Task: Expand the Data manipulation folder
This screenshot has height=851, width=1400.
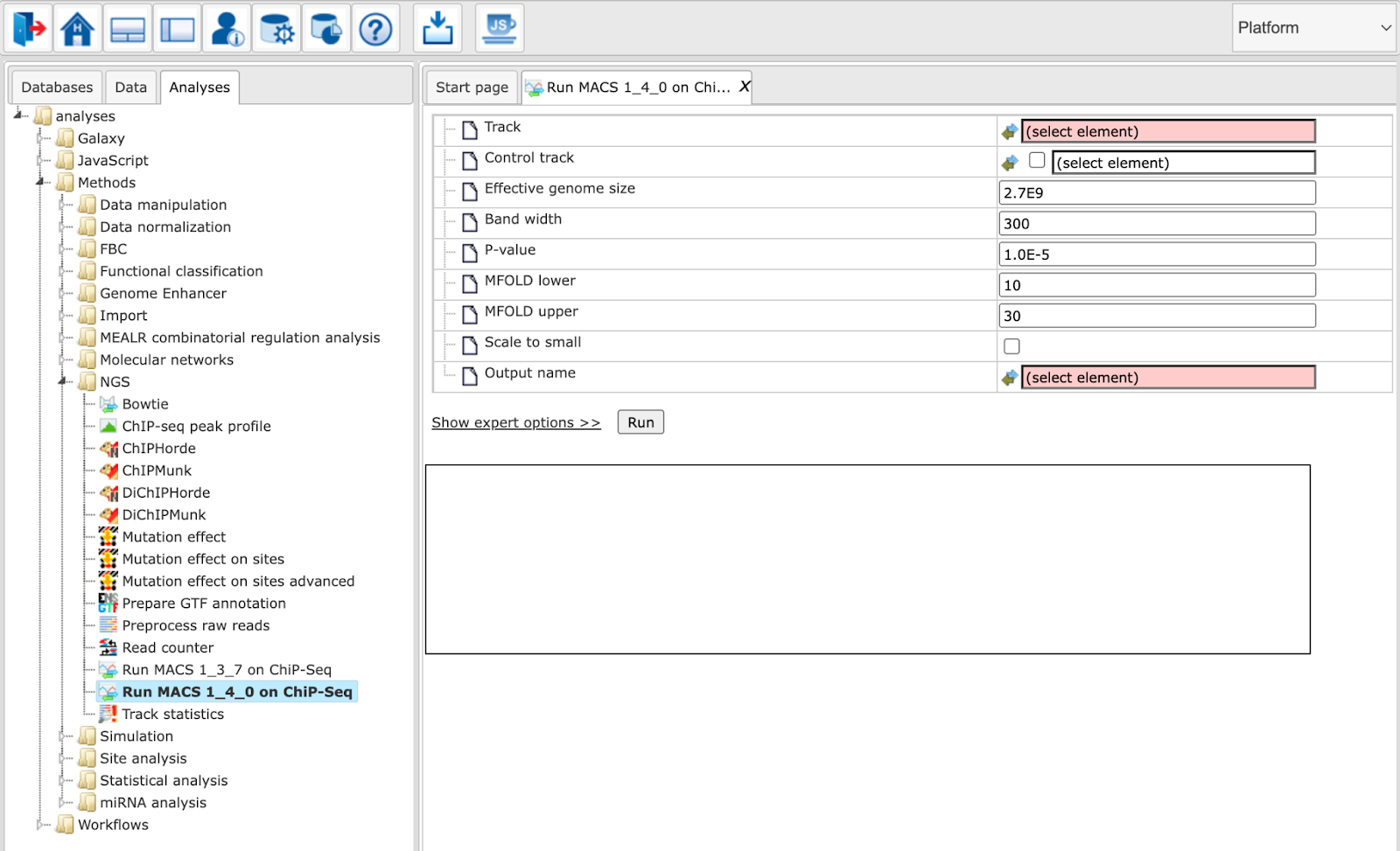Action: 63,205
